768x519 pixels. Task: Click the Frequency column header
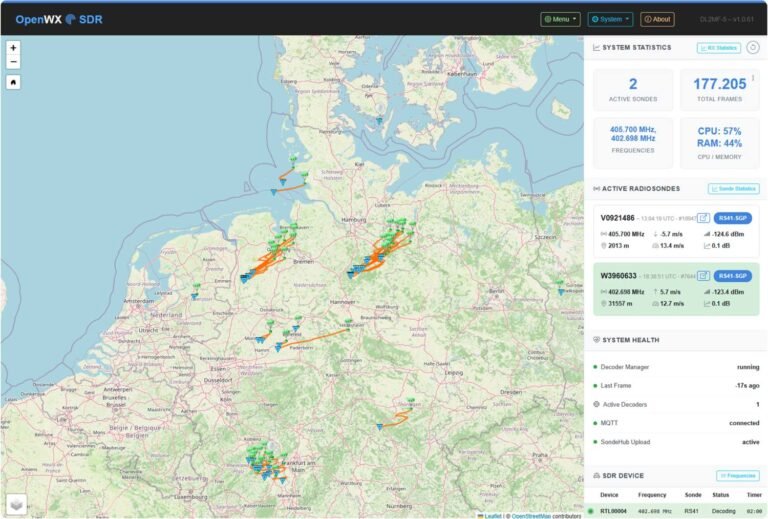click(x=652, y=495)
